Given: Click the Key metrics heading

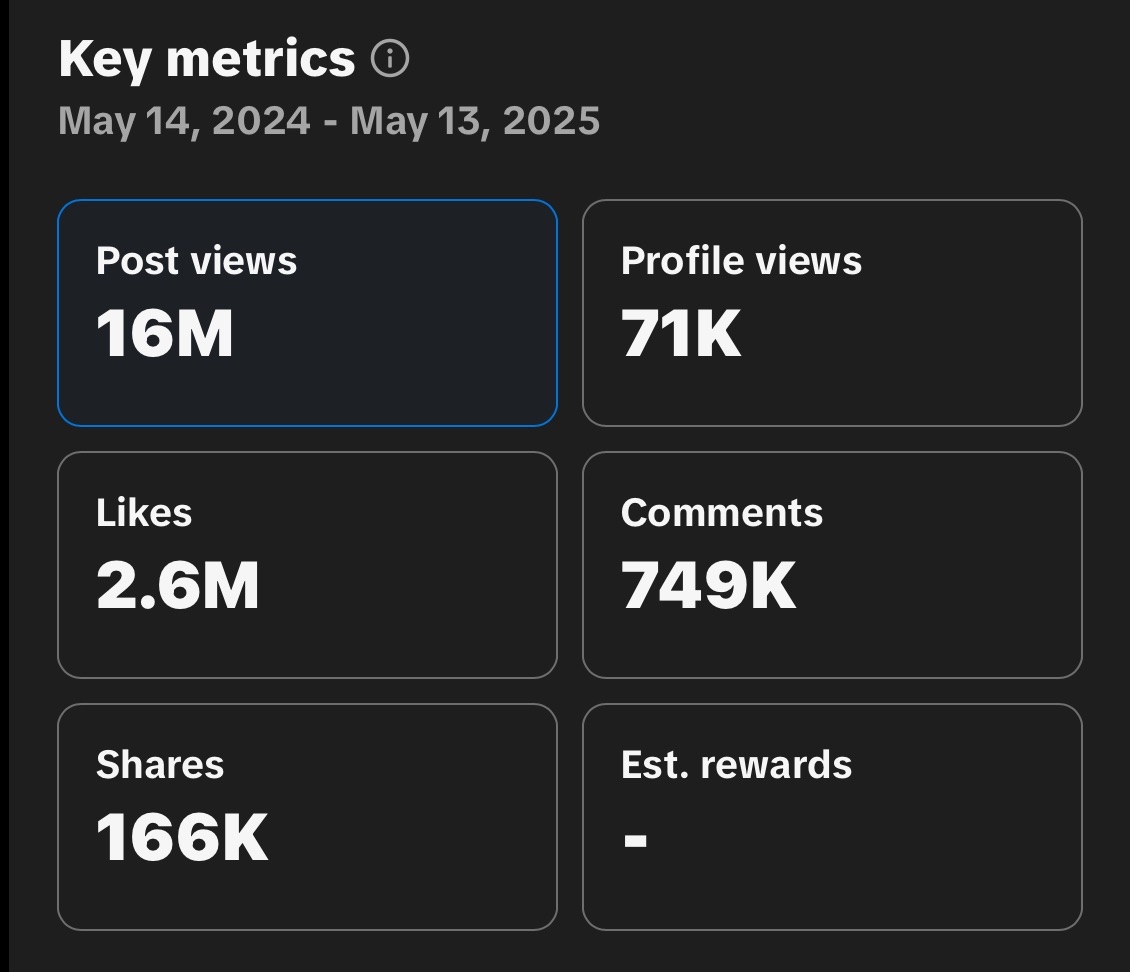Looking at the screenshot, I should pyautogui.click(x=207, y=60).
